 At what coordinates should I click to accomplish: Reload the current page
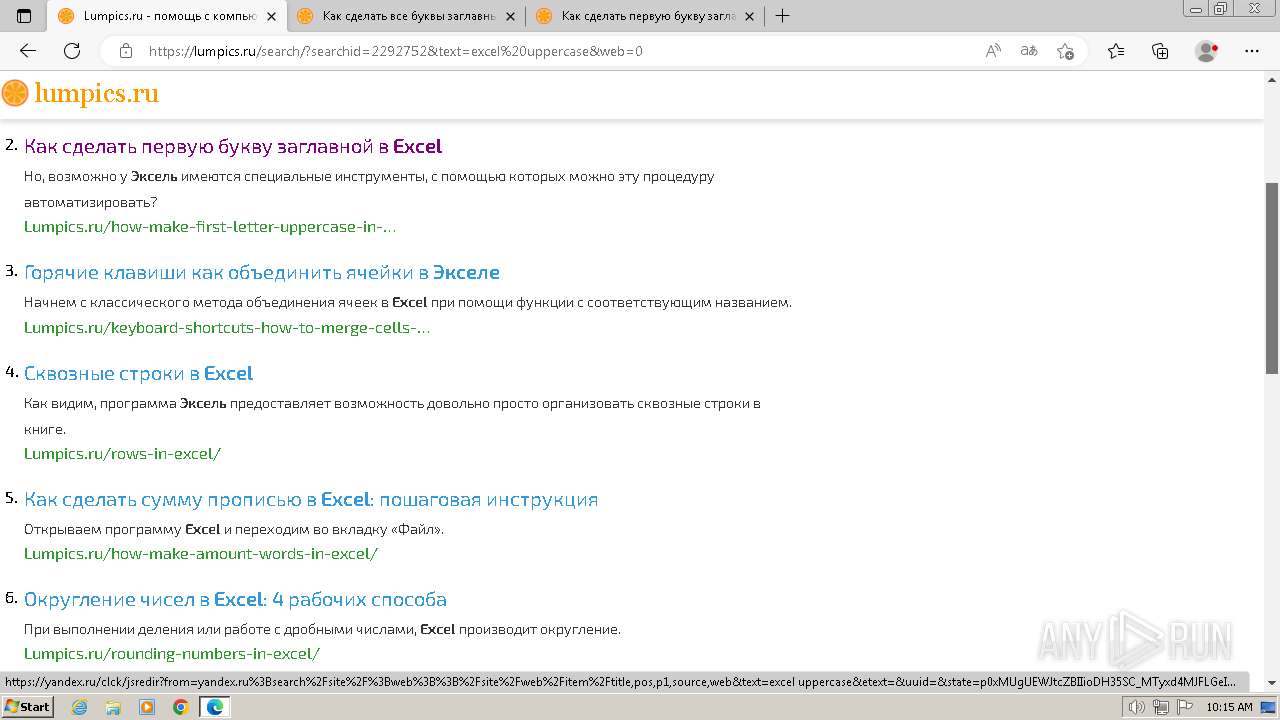pyautogui.click(x=72, y=51)
